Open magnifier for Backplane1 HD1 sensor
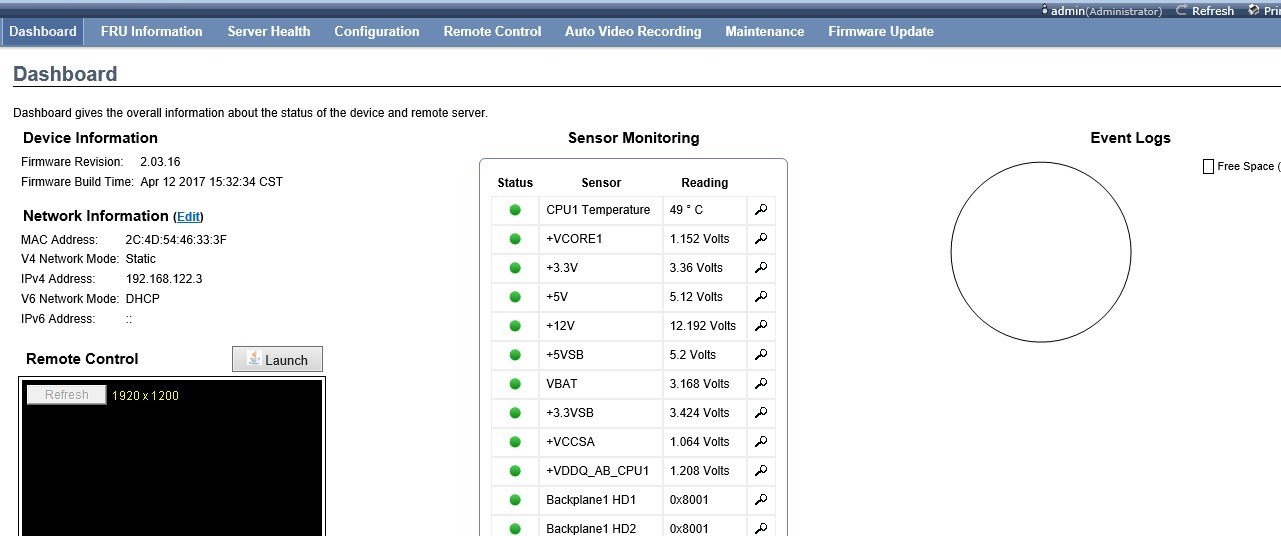This screenshot has height=536, width=1281. [761, 500]
